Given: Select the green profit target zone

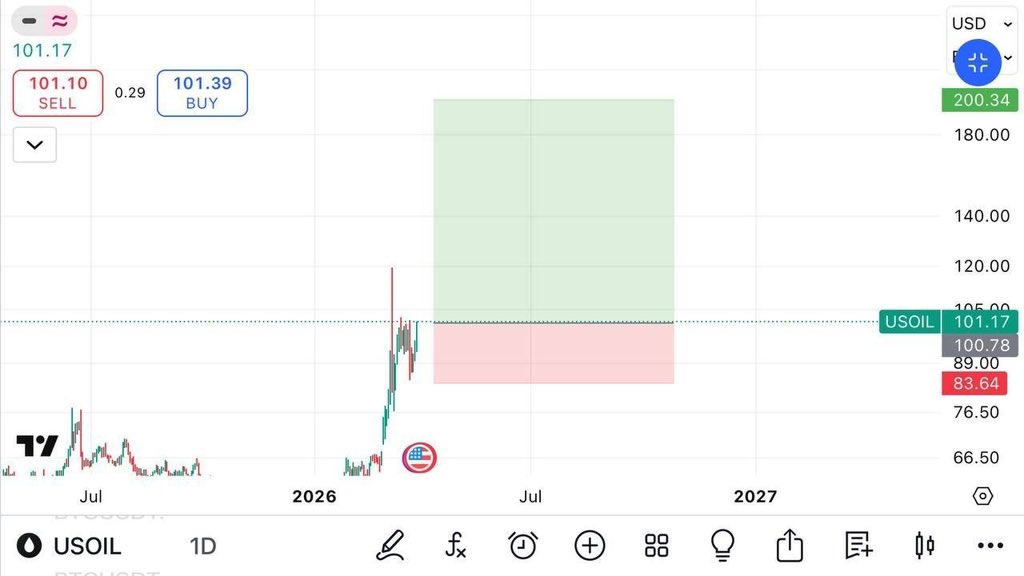Looking at the screenshot, I should (553, 210).
